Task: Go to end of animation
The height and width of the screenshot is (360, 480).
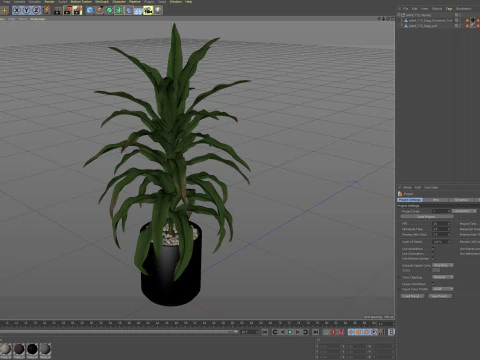Action: point(315,332)
